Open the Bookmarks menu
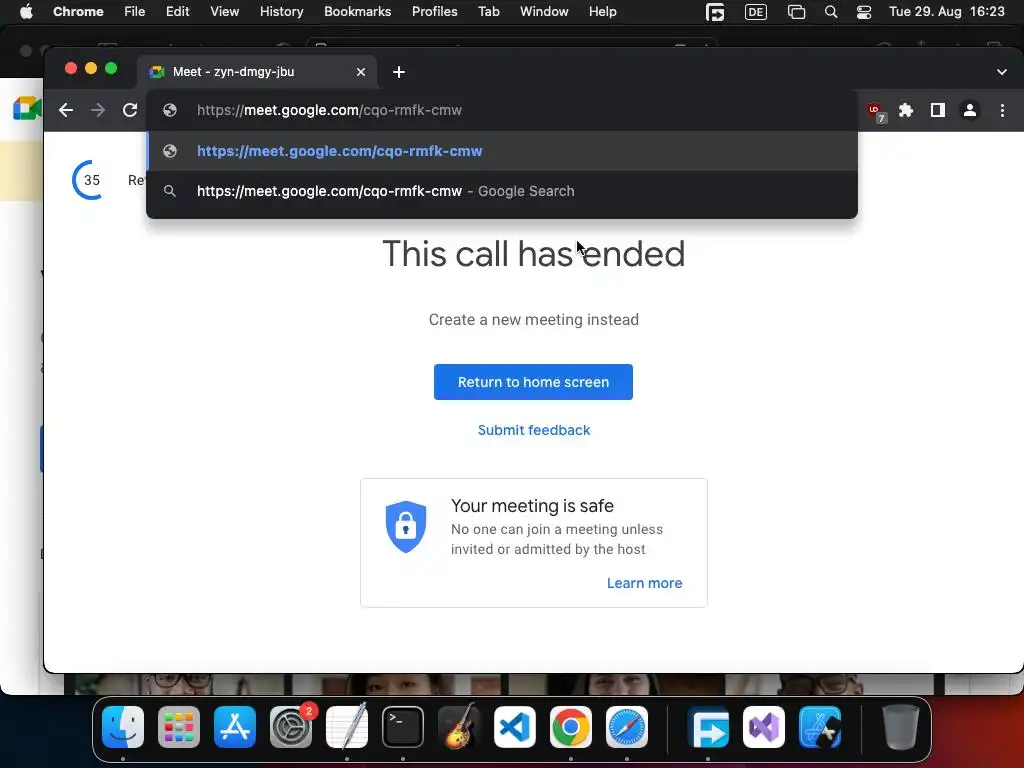 (x=357, y=12)
